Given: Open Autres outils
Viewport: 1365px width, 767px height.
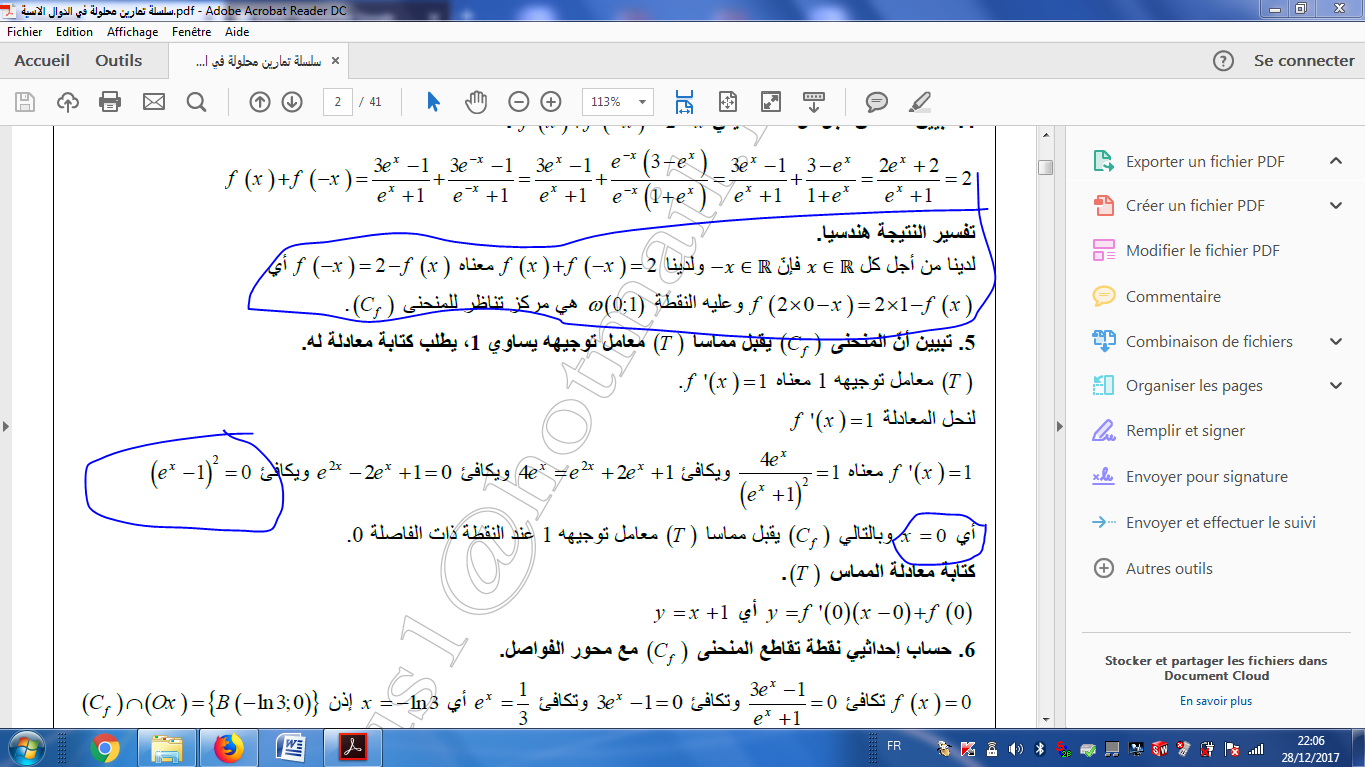Looking at the screenshot, I should (1169, 568).
